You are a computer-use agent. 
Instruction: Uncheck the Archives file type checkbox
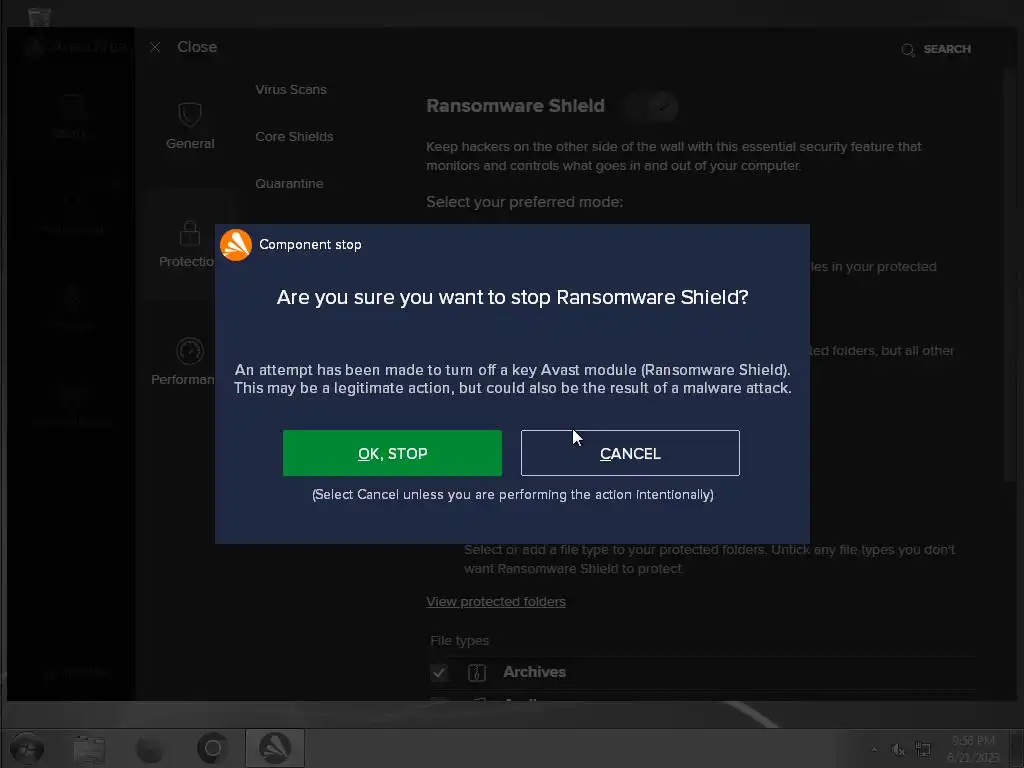pos(439,672)
